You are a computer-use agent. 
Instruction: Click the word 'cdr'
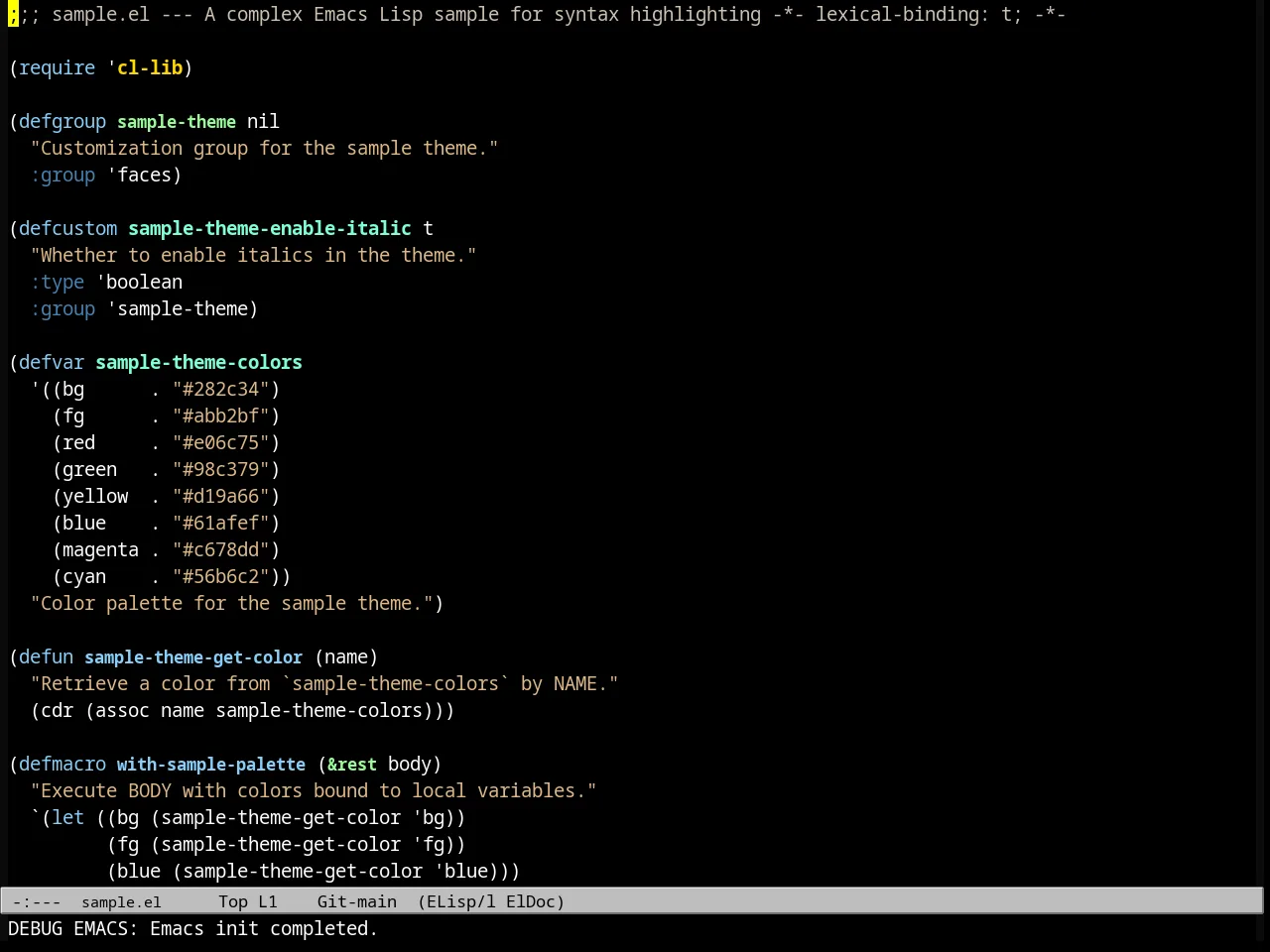(57, 710)
